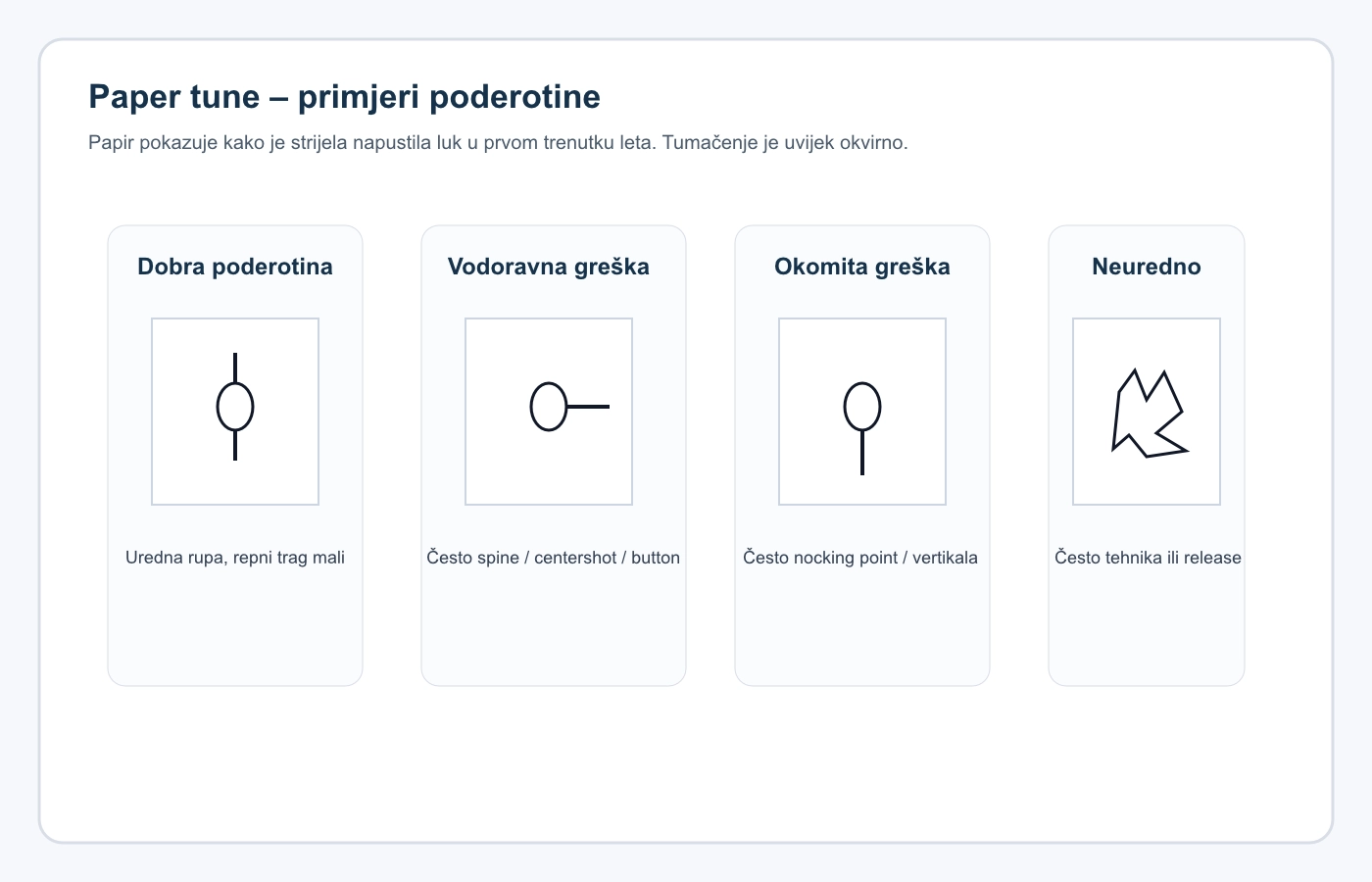
Task: Click the caption "Često tehnika ili release"
Action: pos(1148,558)
